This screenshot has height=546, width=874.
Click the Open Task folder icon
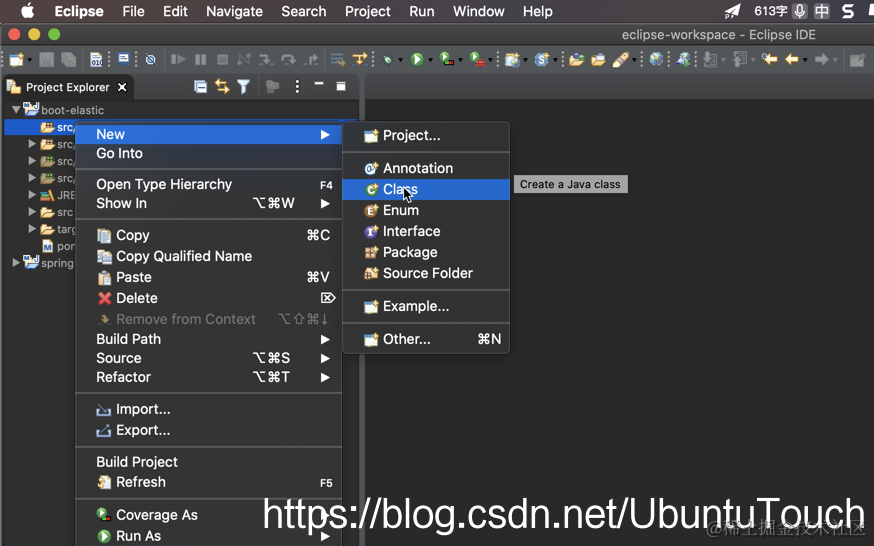[598, 59]
